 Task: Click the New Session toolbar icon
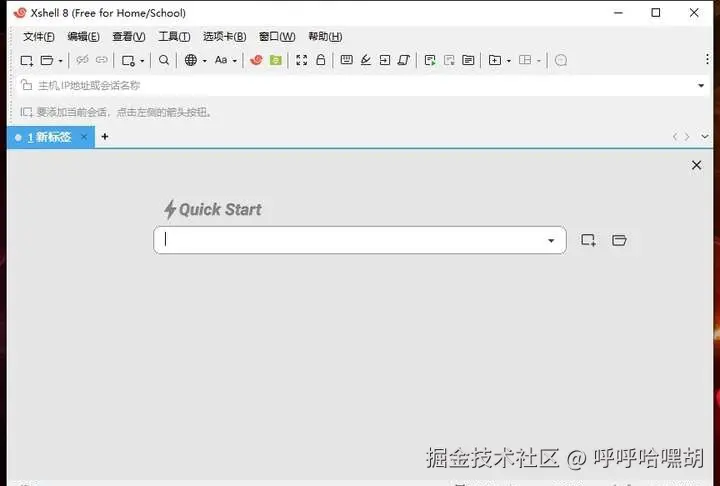(27, 61)
